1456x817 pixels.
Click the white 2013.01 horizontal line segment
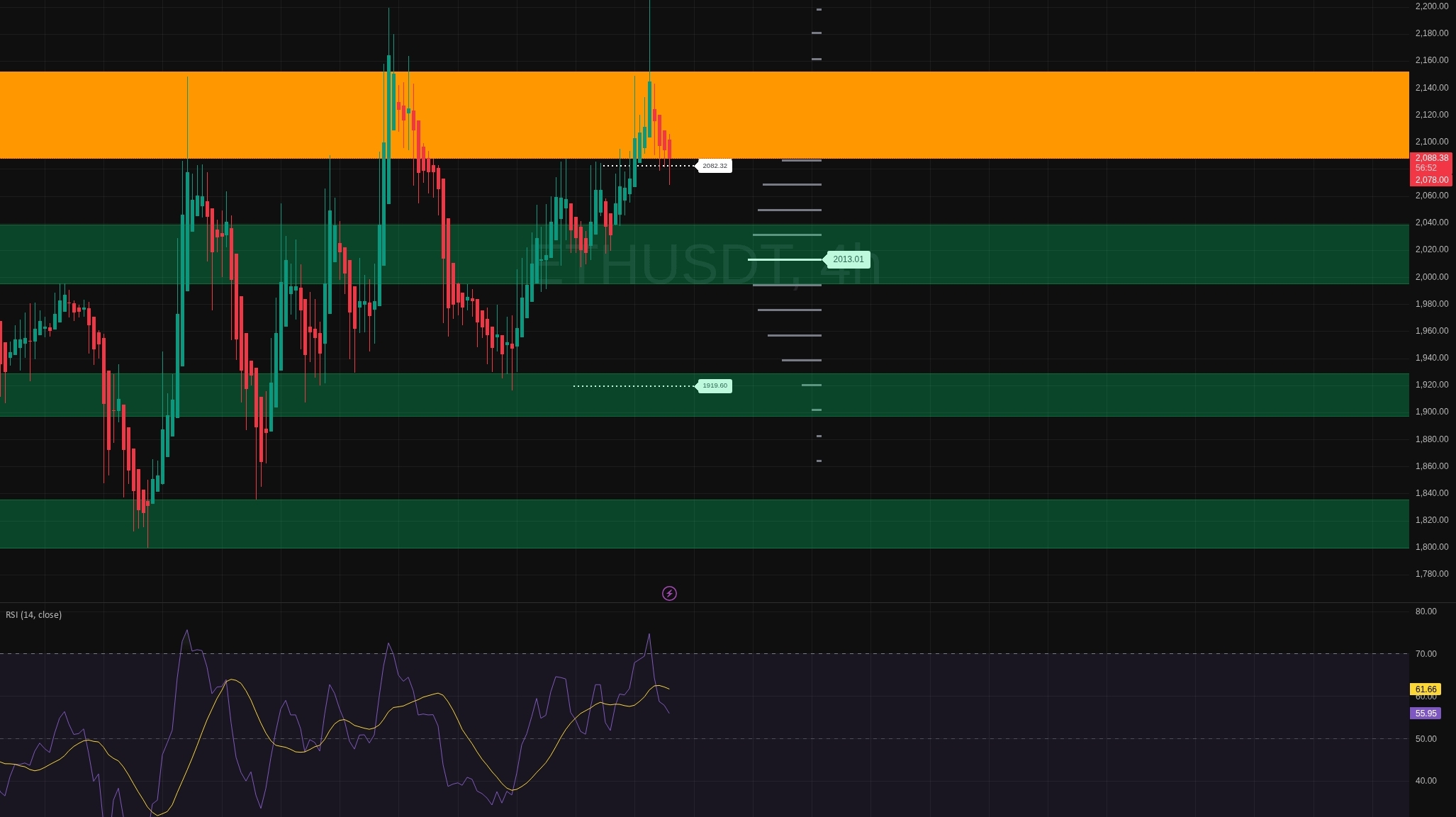783,259
